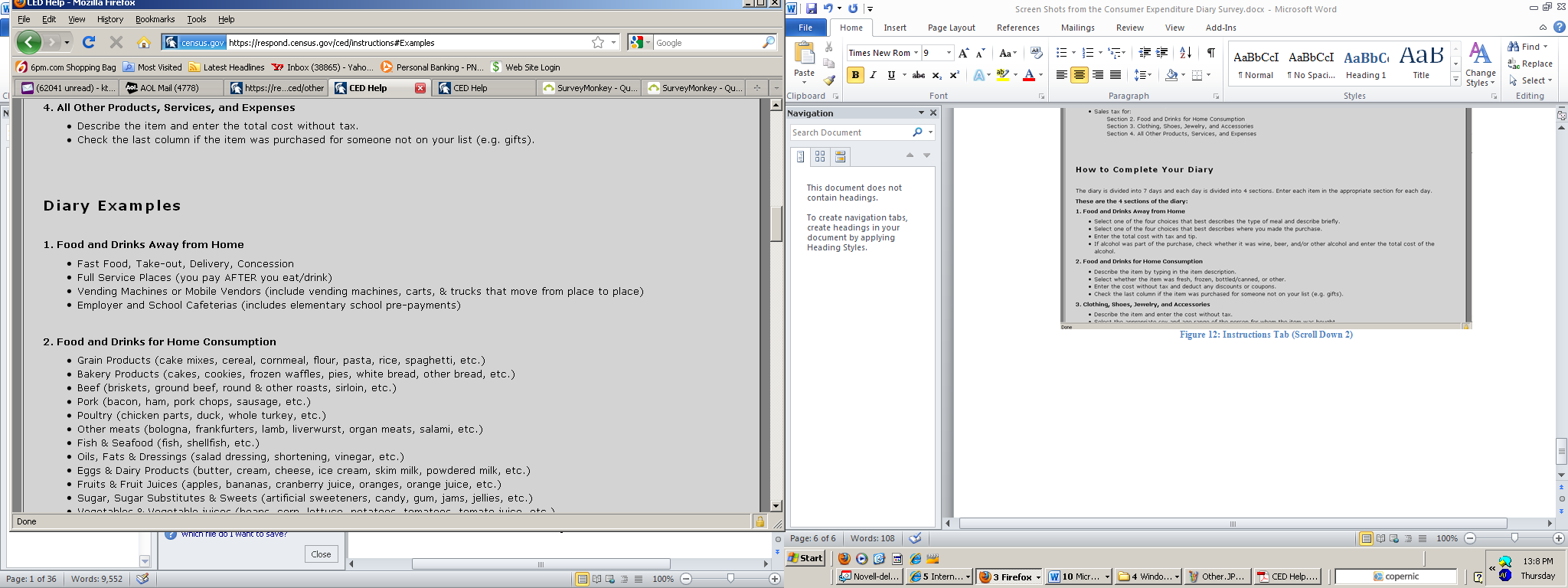Apply subscript formatting
This screenshot has height=588, width=1568.
click(936, 75)
